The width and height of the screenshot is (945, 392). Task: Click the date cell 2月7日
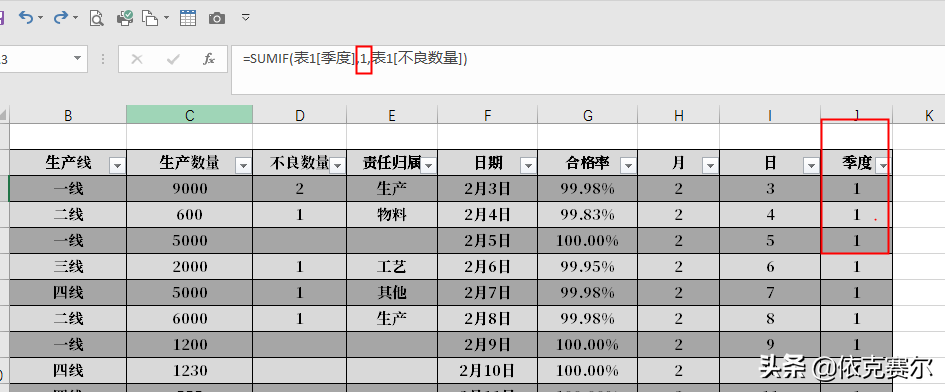[488, 292]
